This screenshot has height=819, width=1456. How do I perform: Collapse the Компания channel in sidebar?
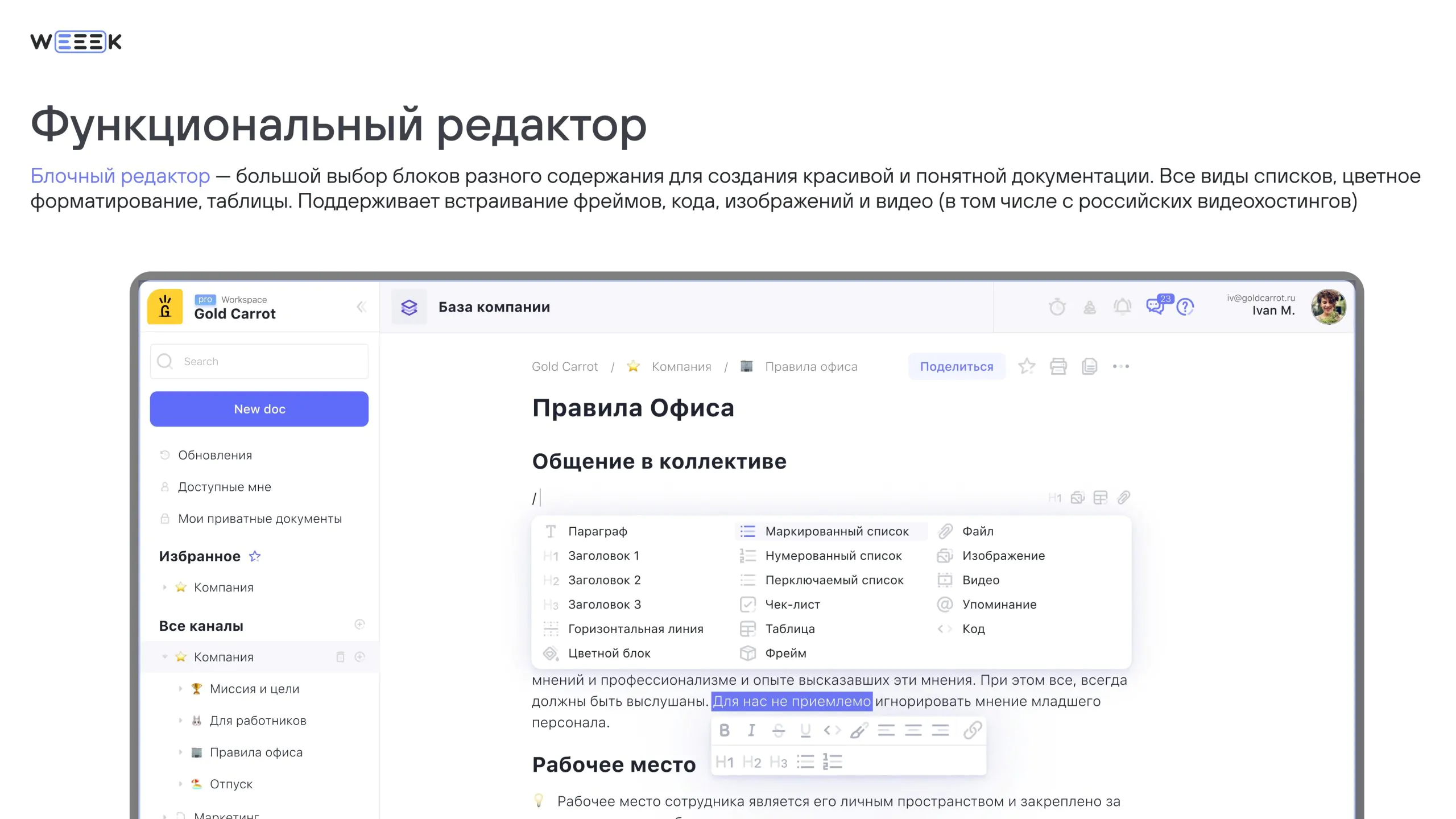tap(165, 657)
